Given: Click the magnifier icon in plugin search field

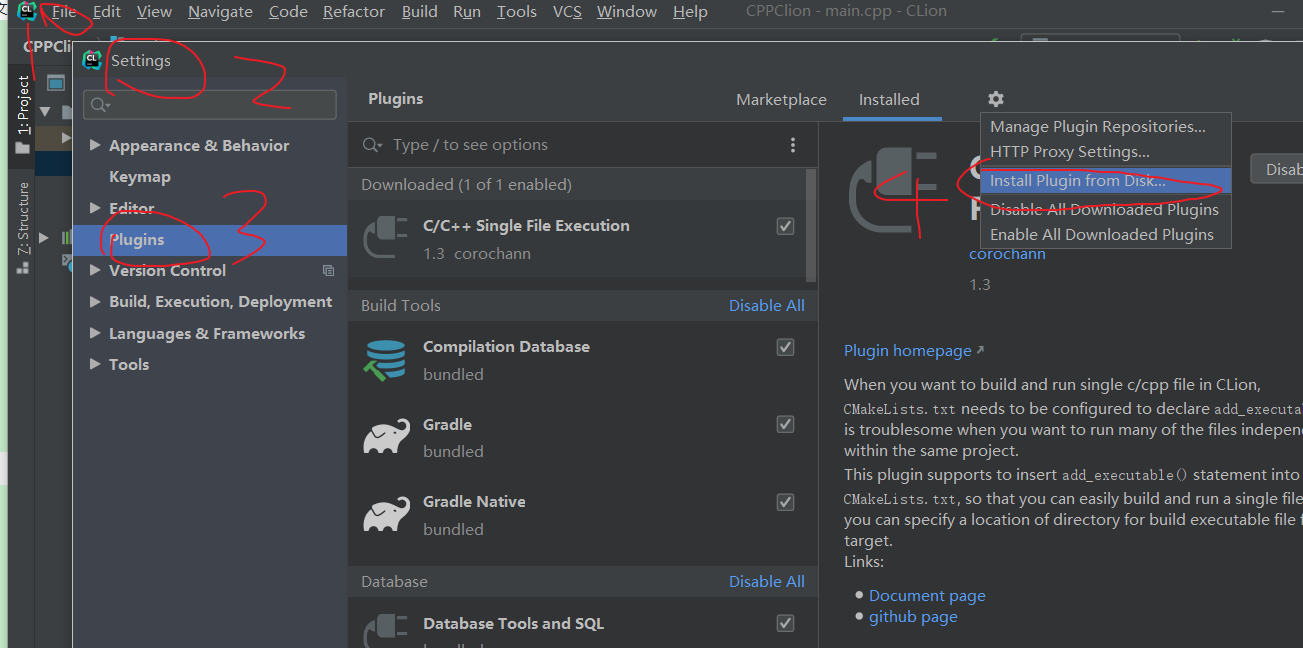Looking at the screenshot, I should point(372,145).
